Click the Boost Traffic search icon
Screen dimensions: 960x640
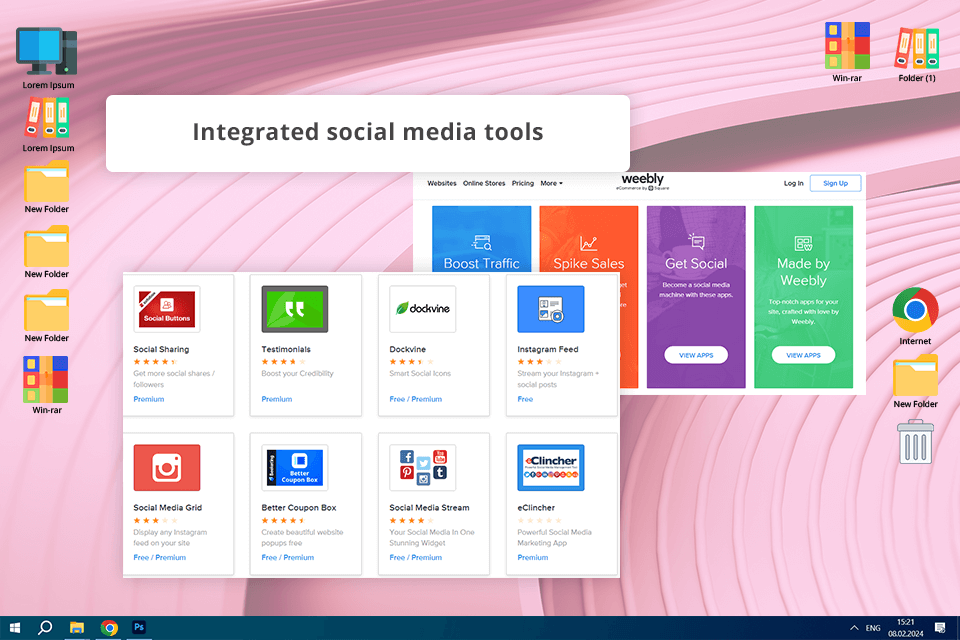(482, 243)
